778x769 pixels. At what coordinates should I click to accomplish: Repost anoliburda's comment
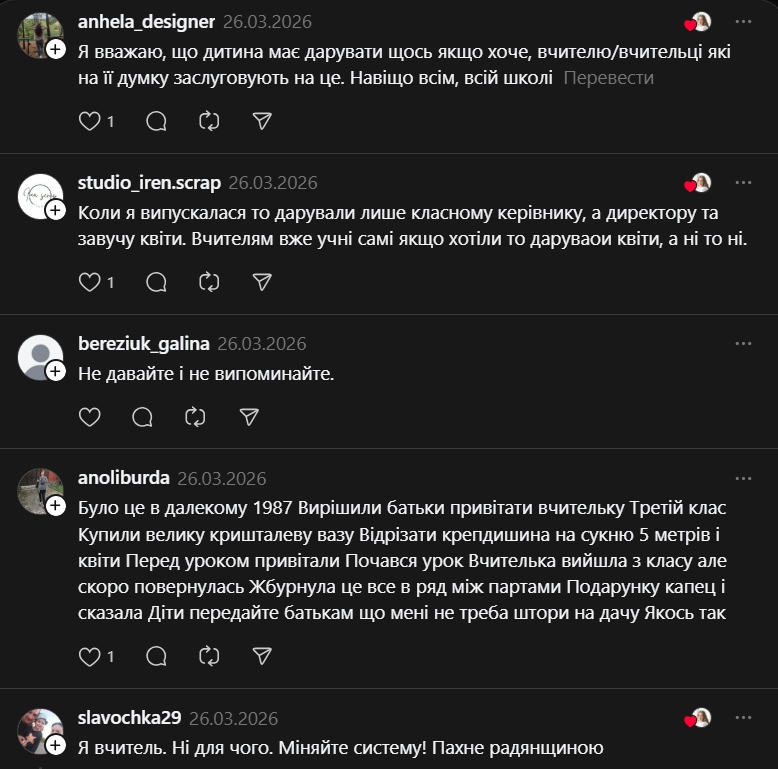[x=209, y=657]
